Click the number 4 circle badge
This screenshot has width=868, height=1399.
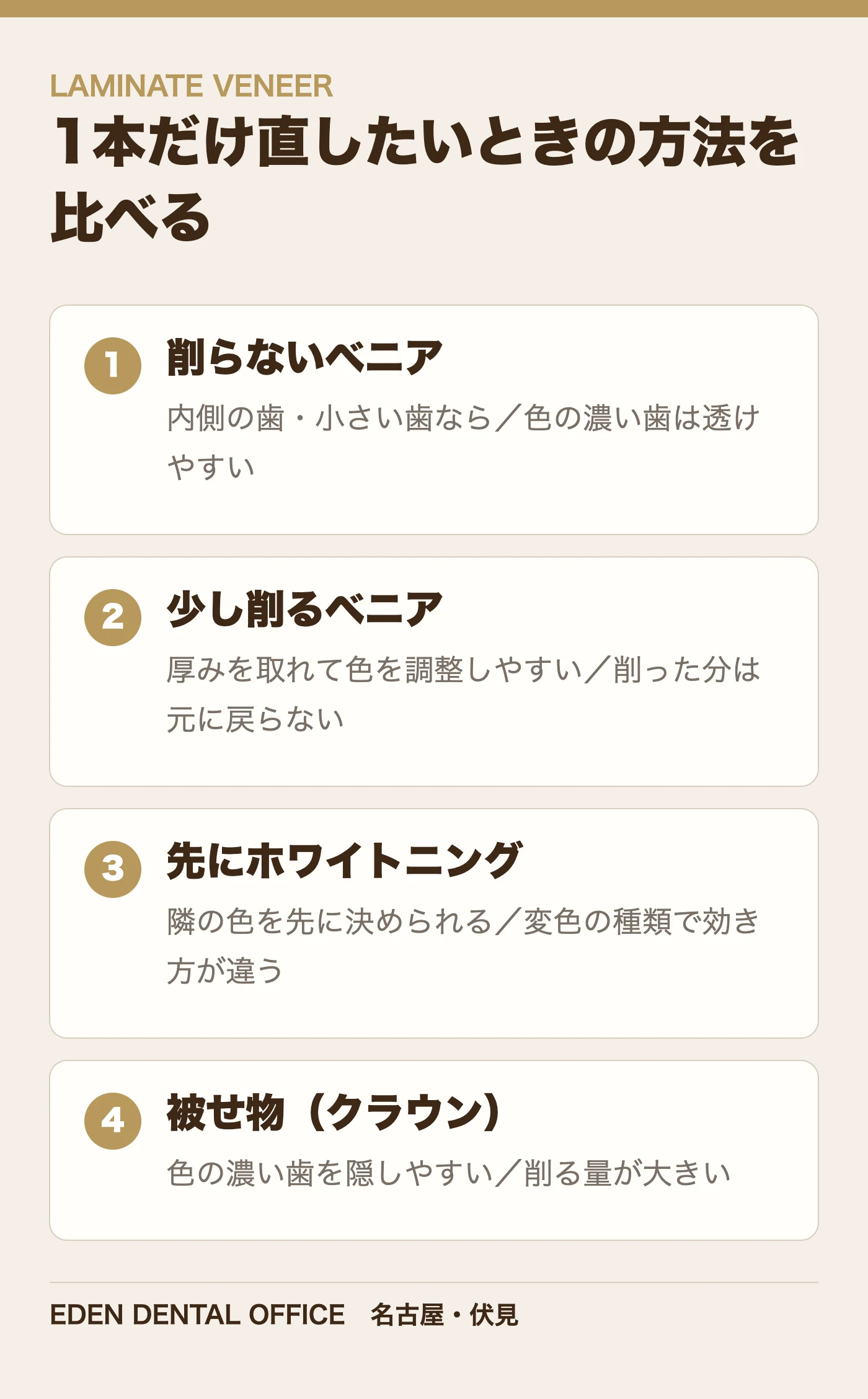tap(113, 1121)
